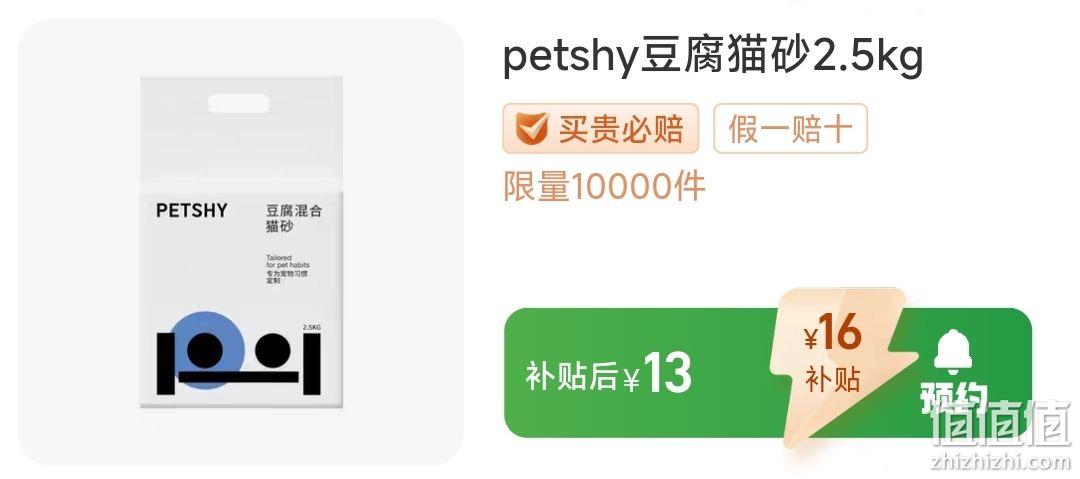Click the 值值值 watermark logo

click(x=1001, y=423)
